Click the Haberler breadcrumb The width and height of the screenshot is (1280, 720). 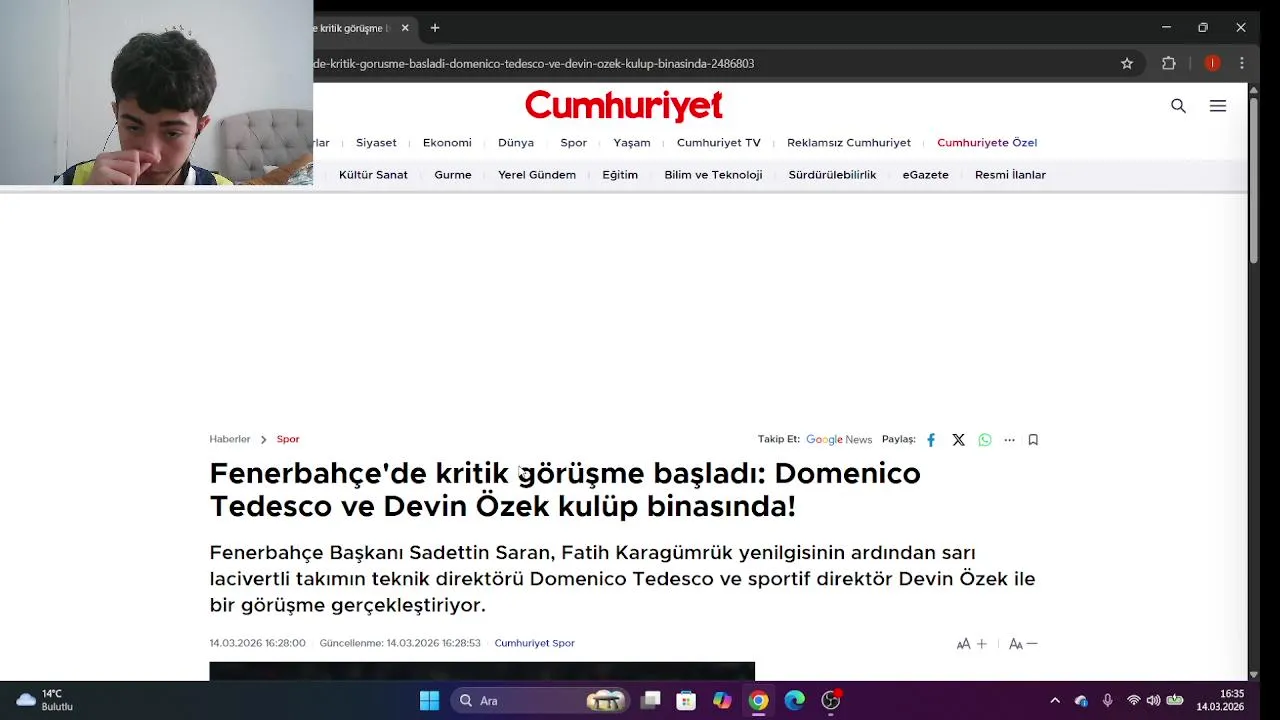pos(230,439)
